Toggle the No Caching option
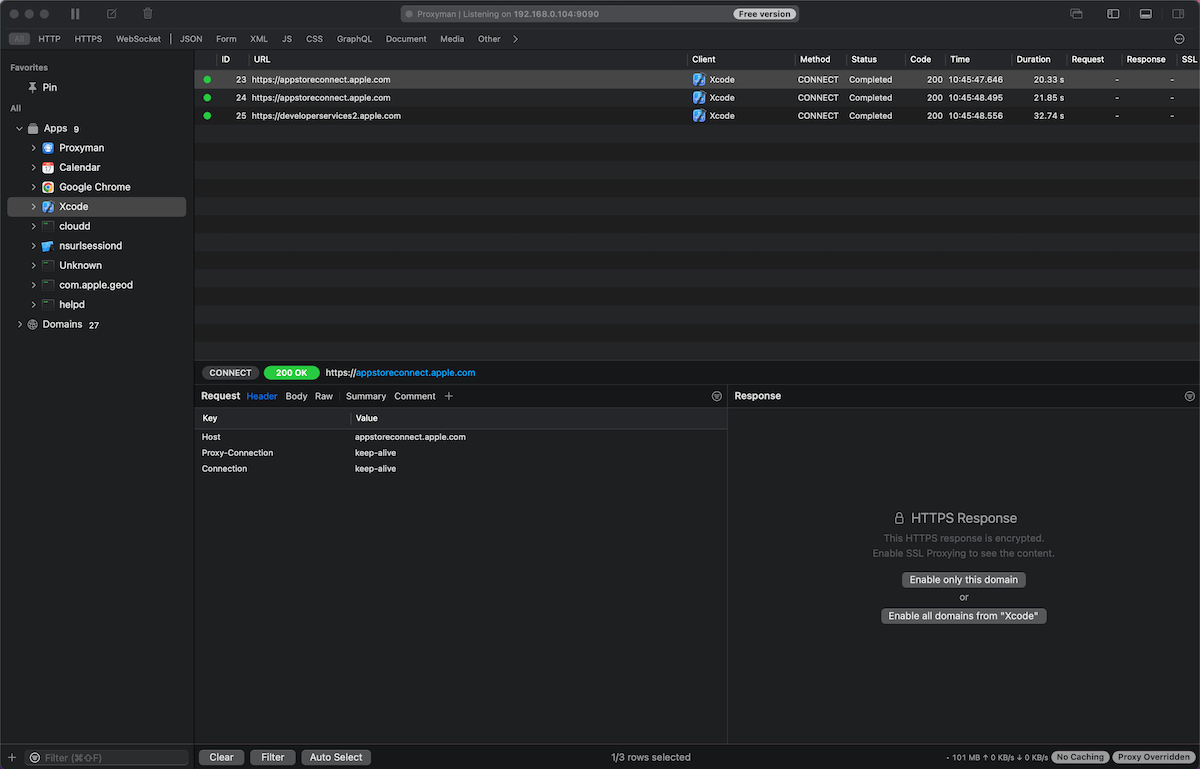This screenshot has width=1200, height=769. [x=1080, y=757]
